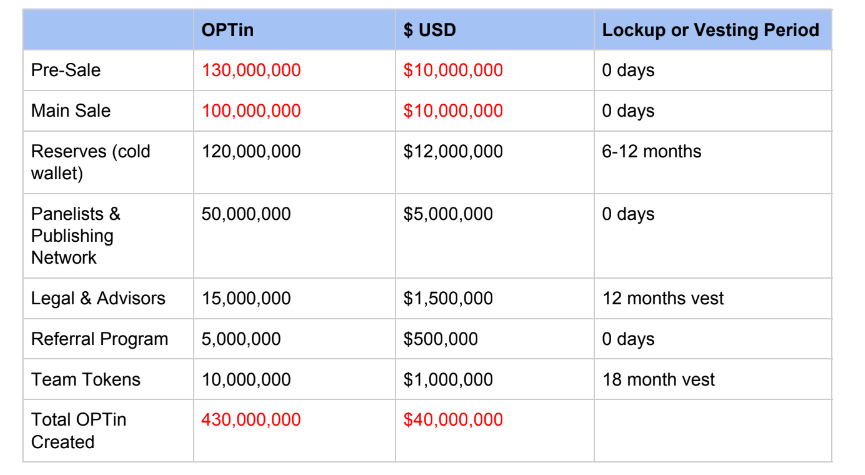Click the OPTin column header

(227, 30)
